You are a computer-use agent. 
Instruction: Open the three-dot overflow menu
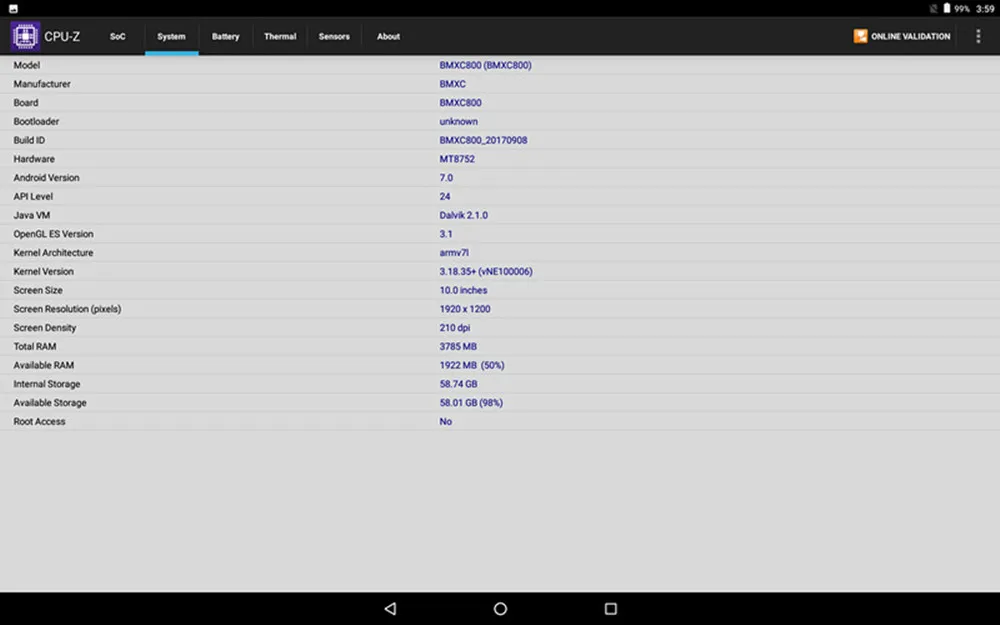[x=978, y=36]
